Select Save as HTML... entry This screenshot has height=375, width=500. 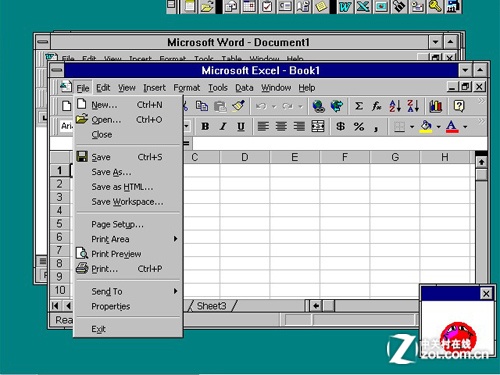point(128,187)
